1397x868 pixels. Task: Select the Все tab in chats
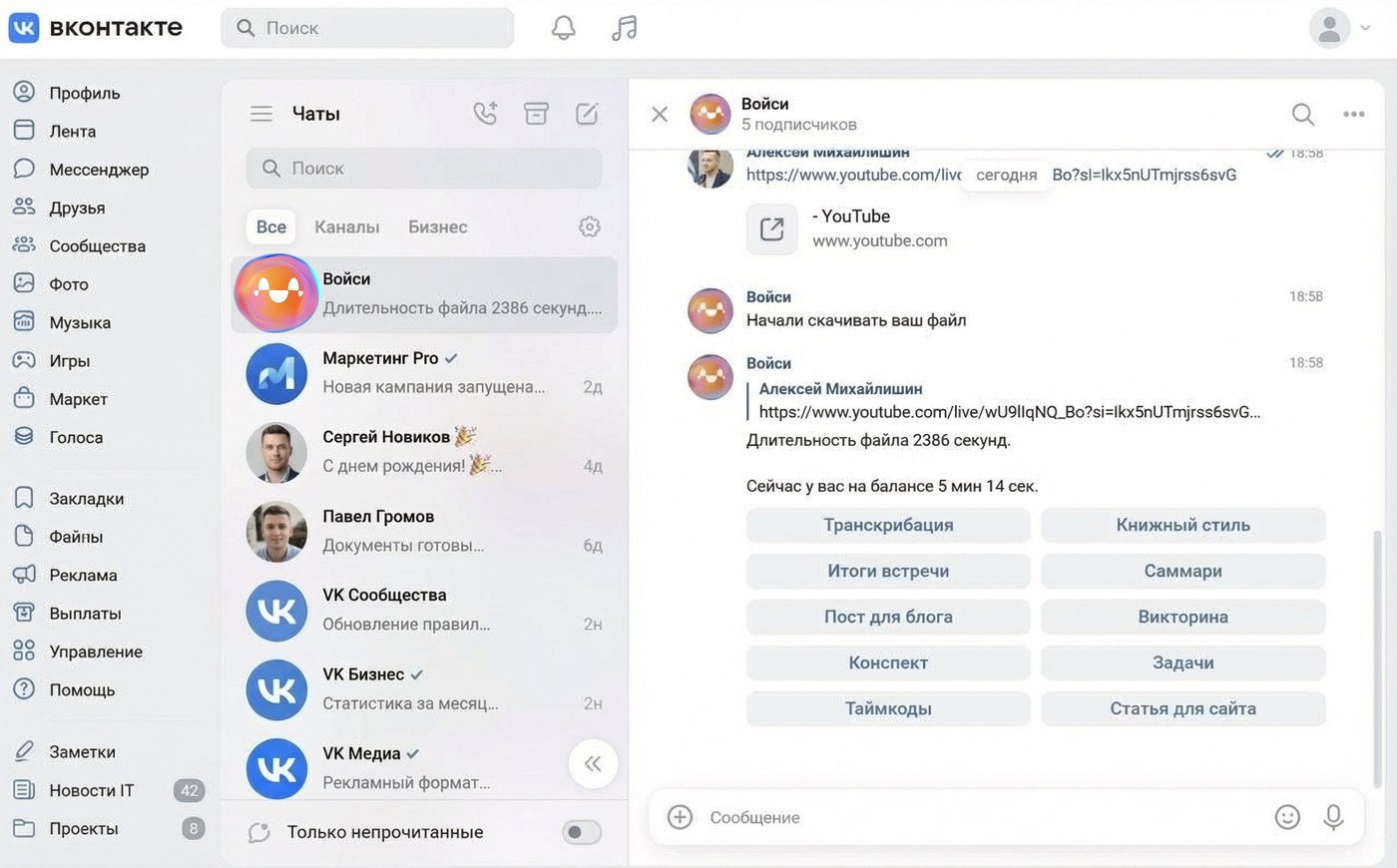(x=271, y=226)
